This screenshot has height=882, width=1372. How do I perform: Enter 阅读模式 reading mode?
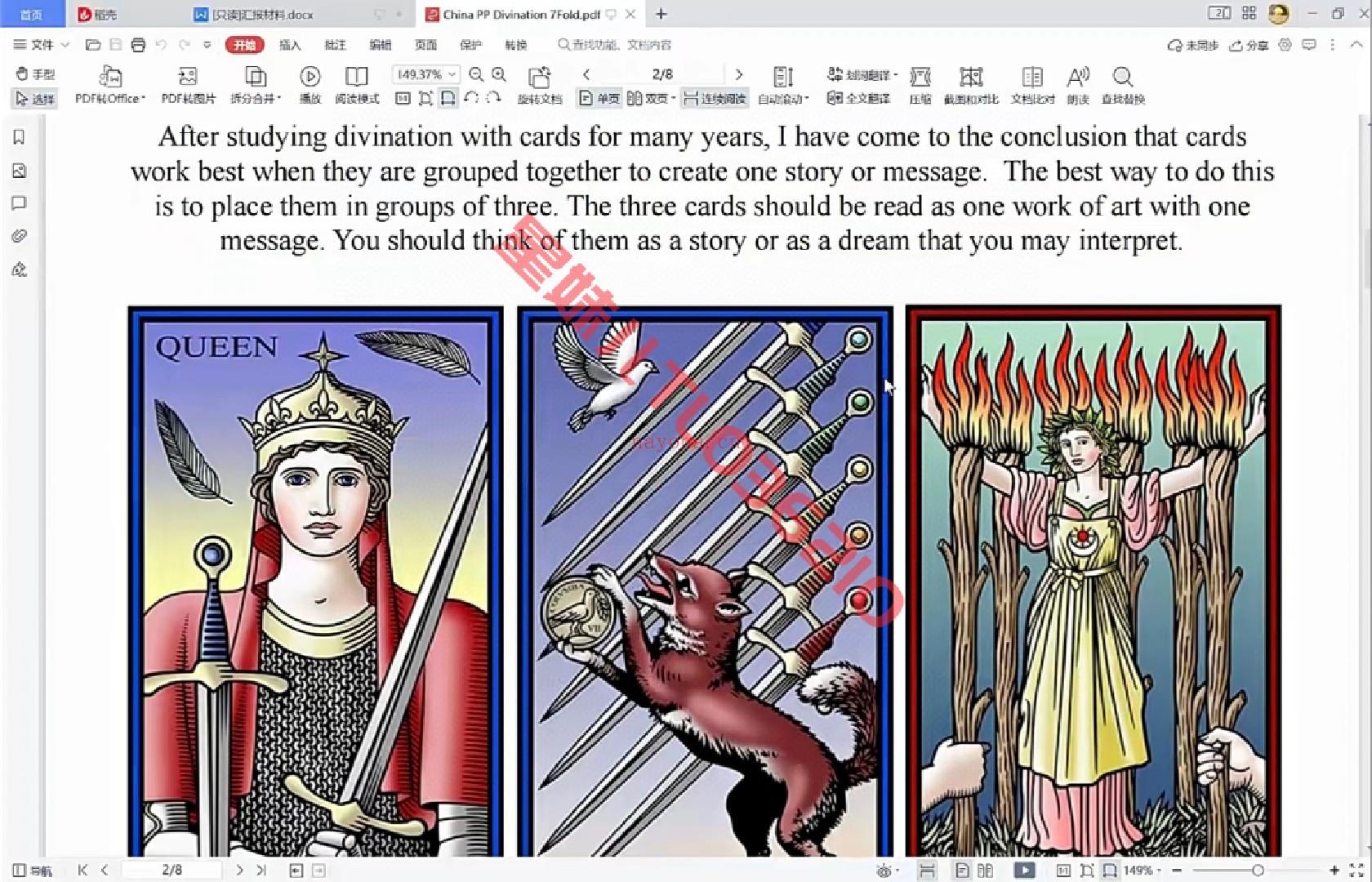click(357, 86)
